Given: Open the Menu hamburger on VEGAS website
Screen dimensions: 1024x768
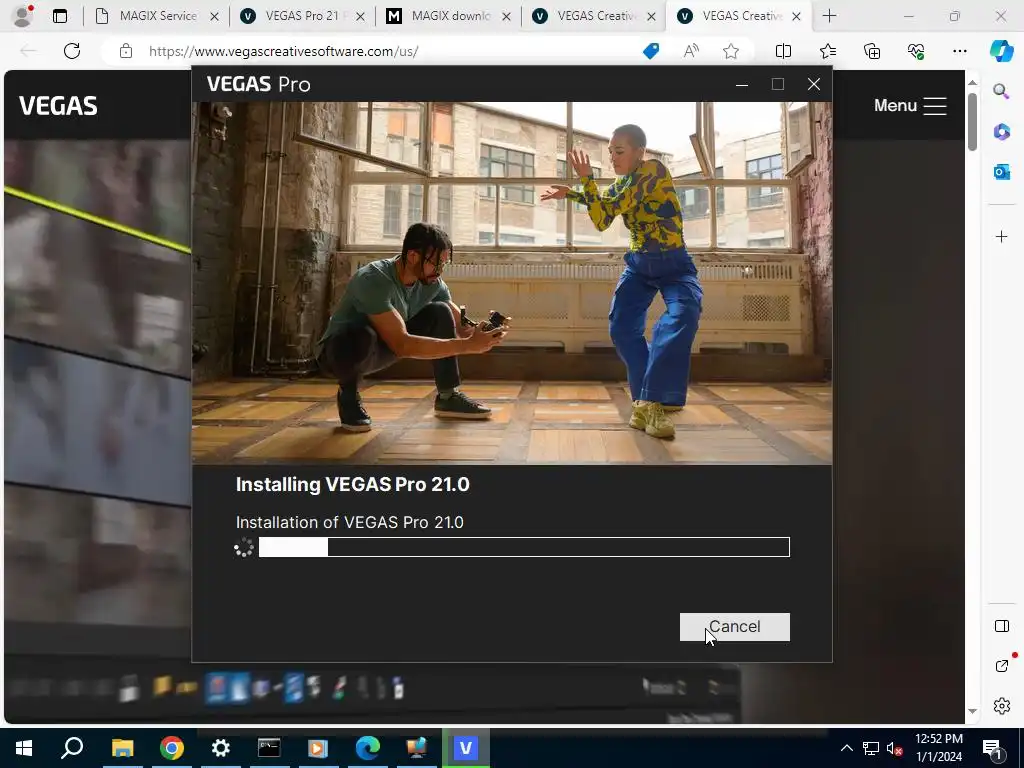Looking at the screenshot, I should coord(910,106).
